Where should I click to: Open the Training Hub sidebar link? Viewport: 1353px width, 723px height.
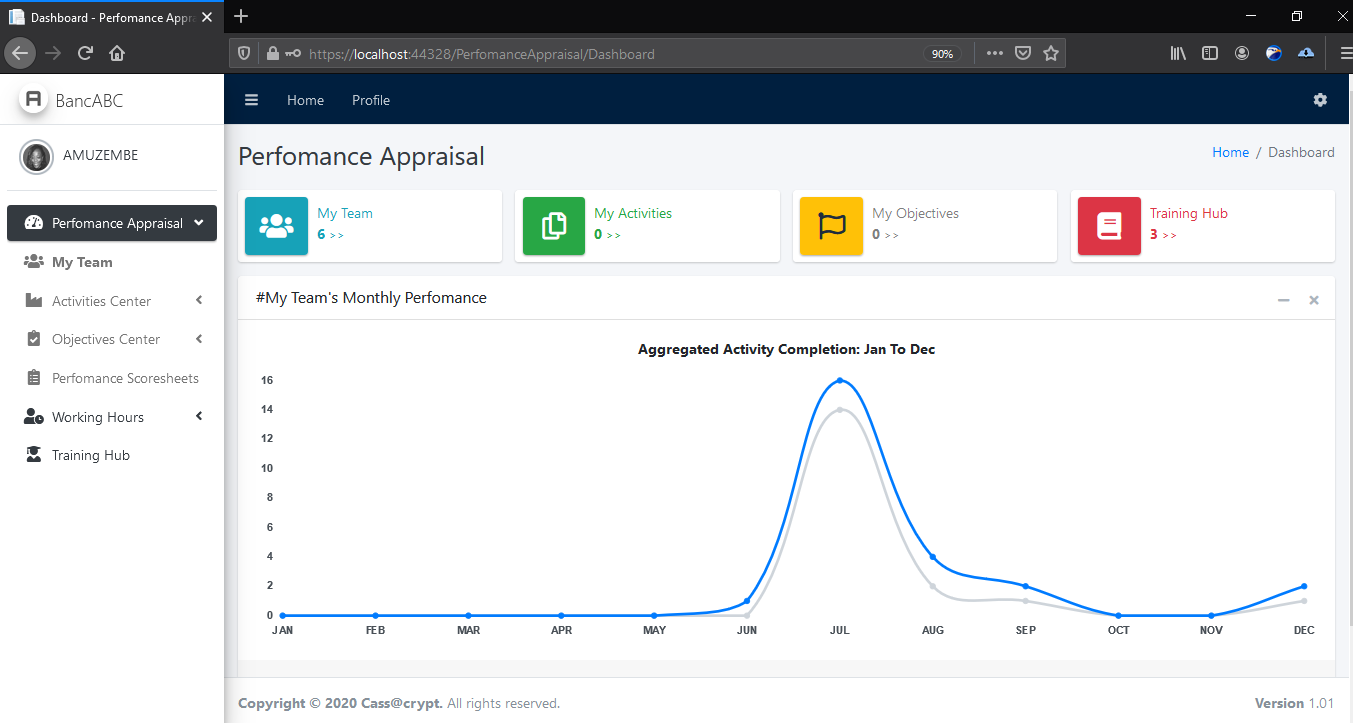[91, 455]
